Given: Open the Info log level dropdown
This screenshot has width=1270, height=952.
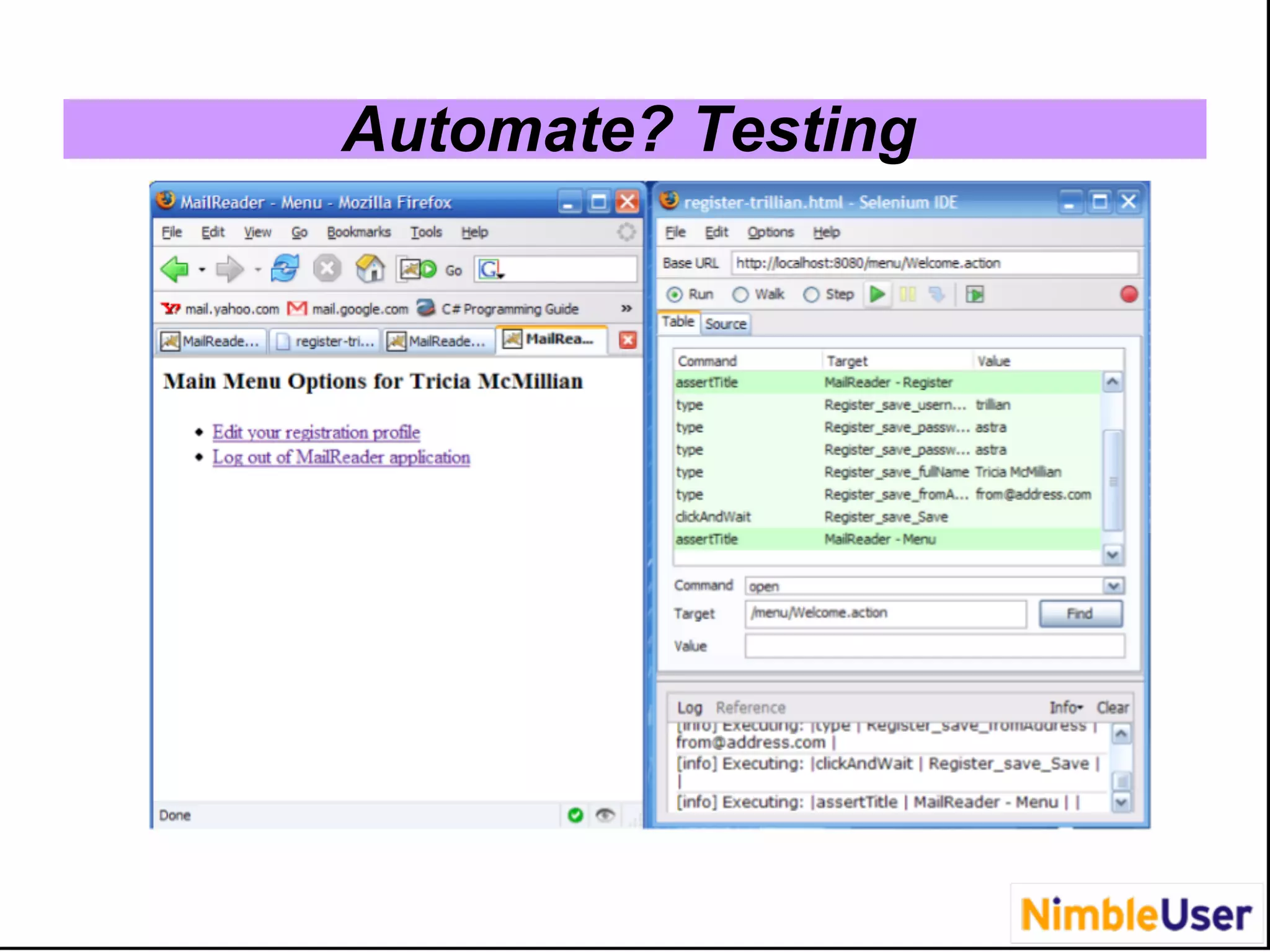Looking at the screenshot, I should (1066, 708).
